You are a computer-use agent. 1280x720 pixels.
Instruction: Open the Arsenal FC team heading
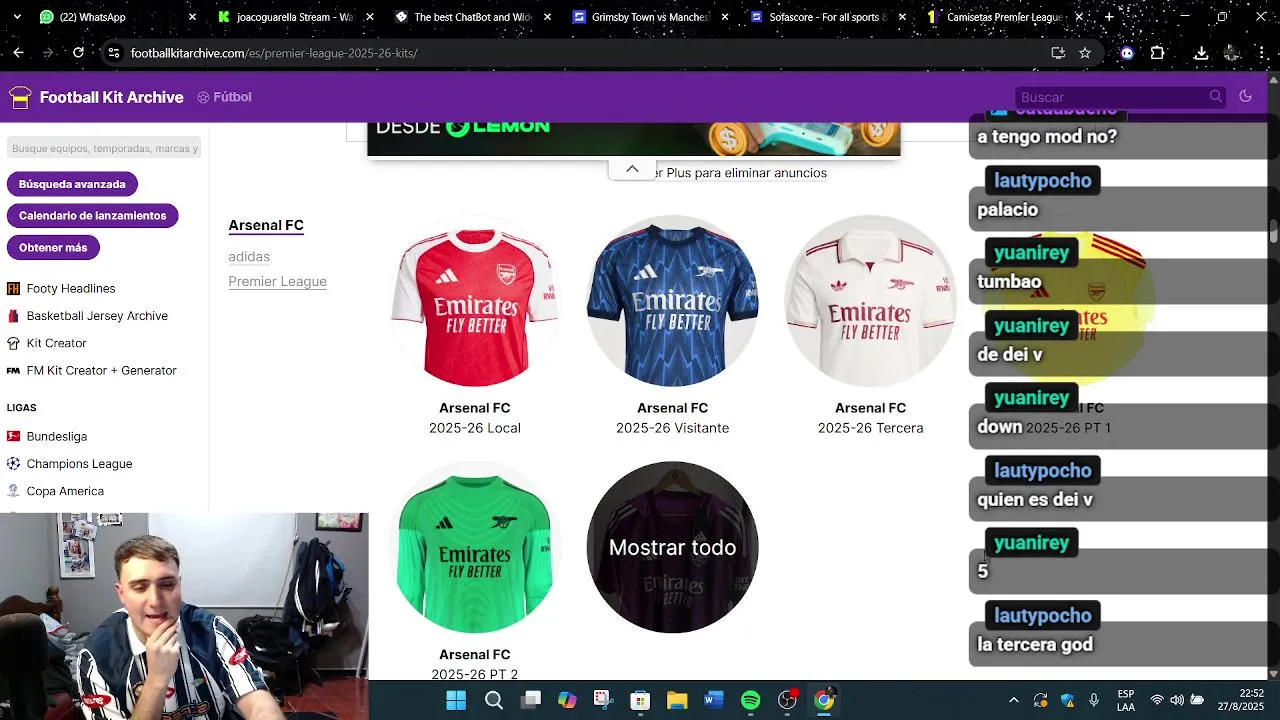266,225
